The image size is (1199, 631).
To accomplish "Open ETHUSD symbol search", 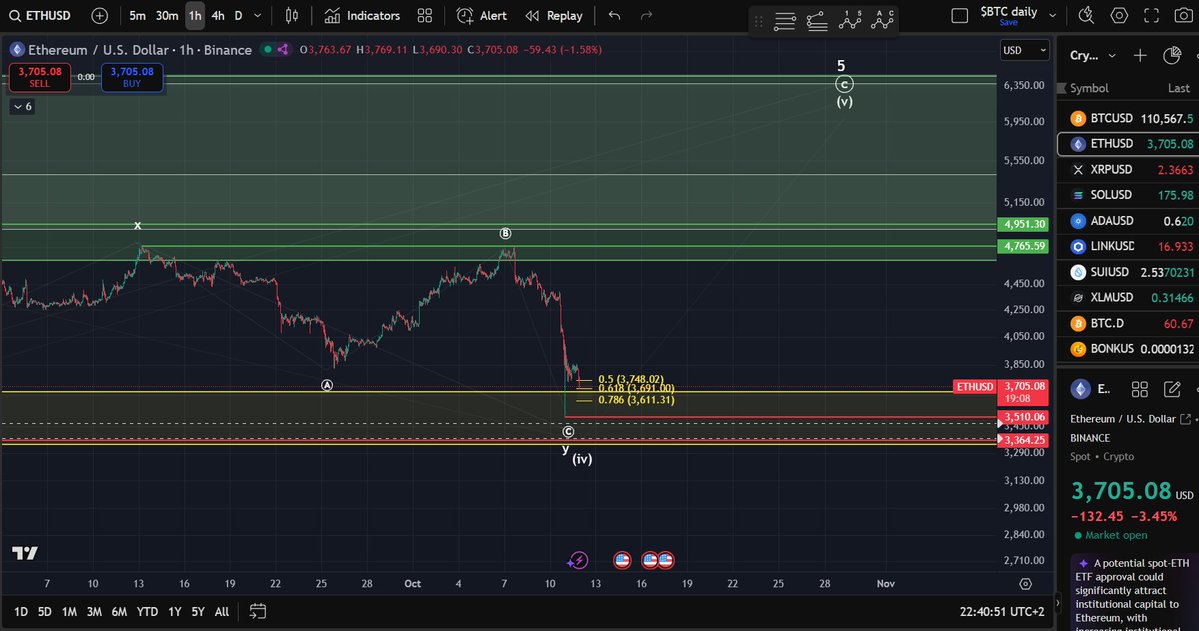I will tap(40, 15).
